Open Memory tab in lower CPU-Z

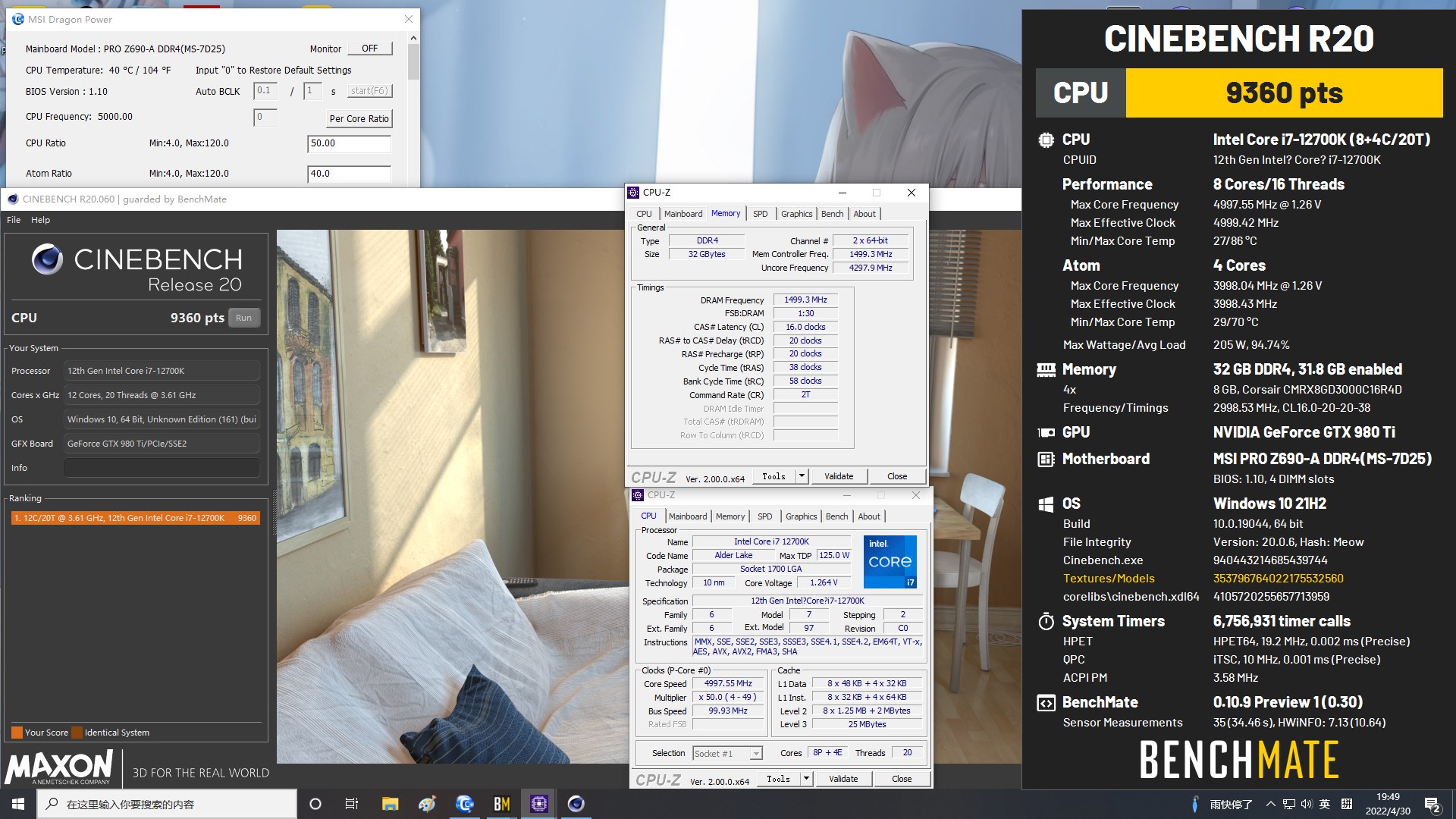point(730,516)
